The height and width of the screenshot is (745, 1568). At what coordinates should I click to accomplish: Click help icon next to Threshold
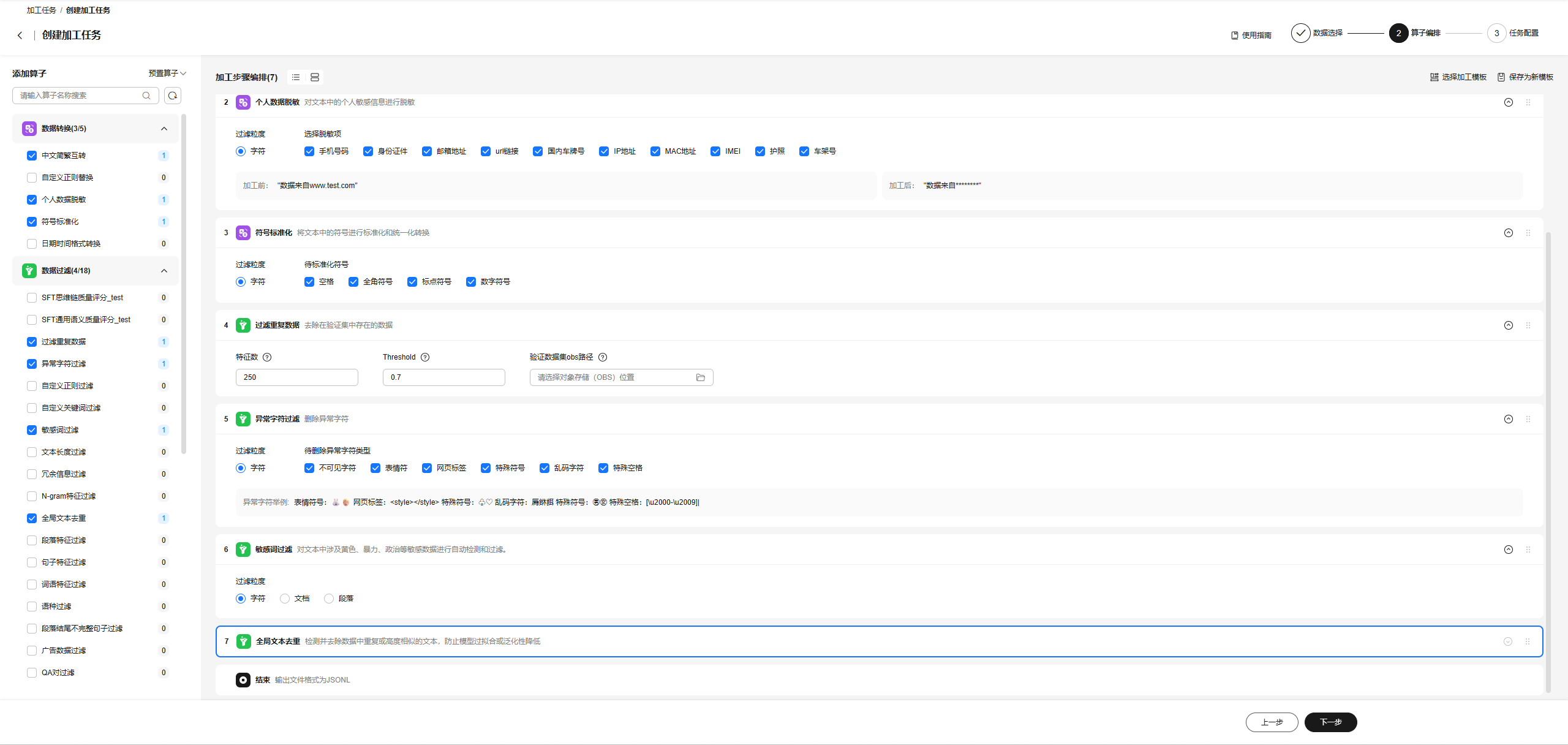click(425, 357)
